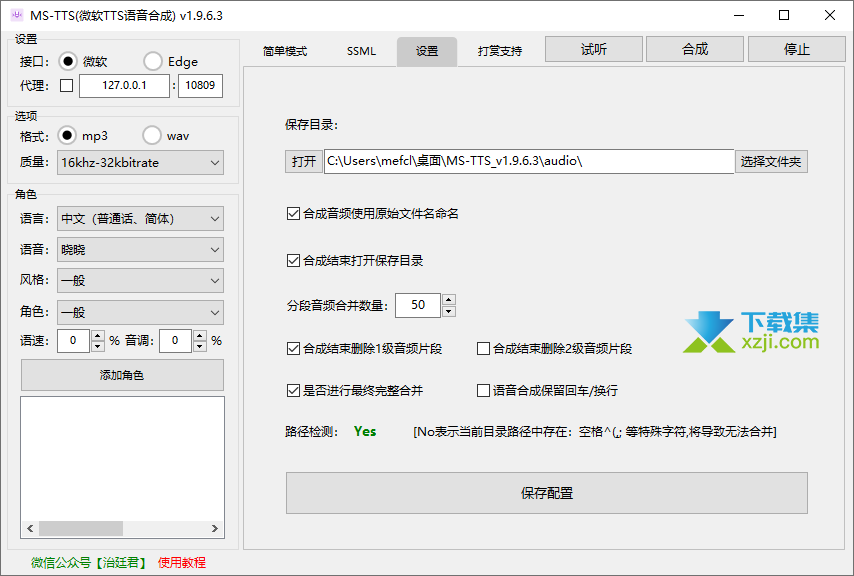The width and height of the screenshot is (854, 576).
Task: Click the 音调 pitch value field
Action: point(175,341)
